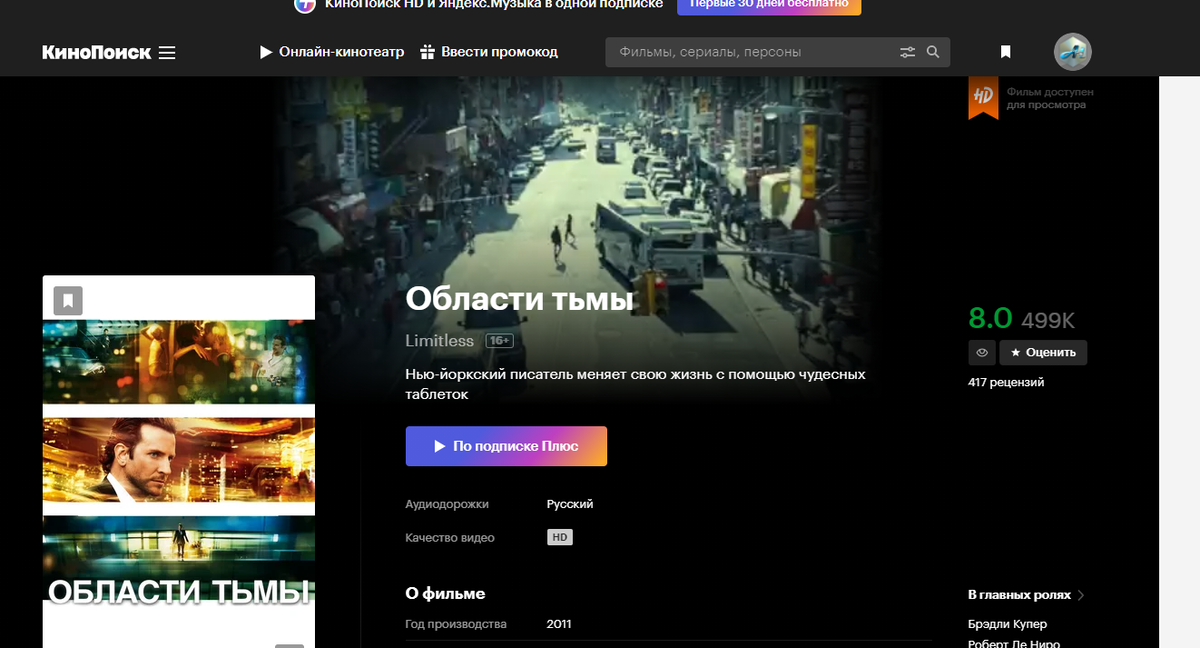Viewport: 1200px width, 648px height.
Task: Click the search magnifier icon
Action: tap(933, 52)
